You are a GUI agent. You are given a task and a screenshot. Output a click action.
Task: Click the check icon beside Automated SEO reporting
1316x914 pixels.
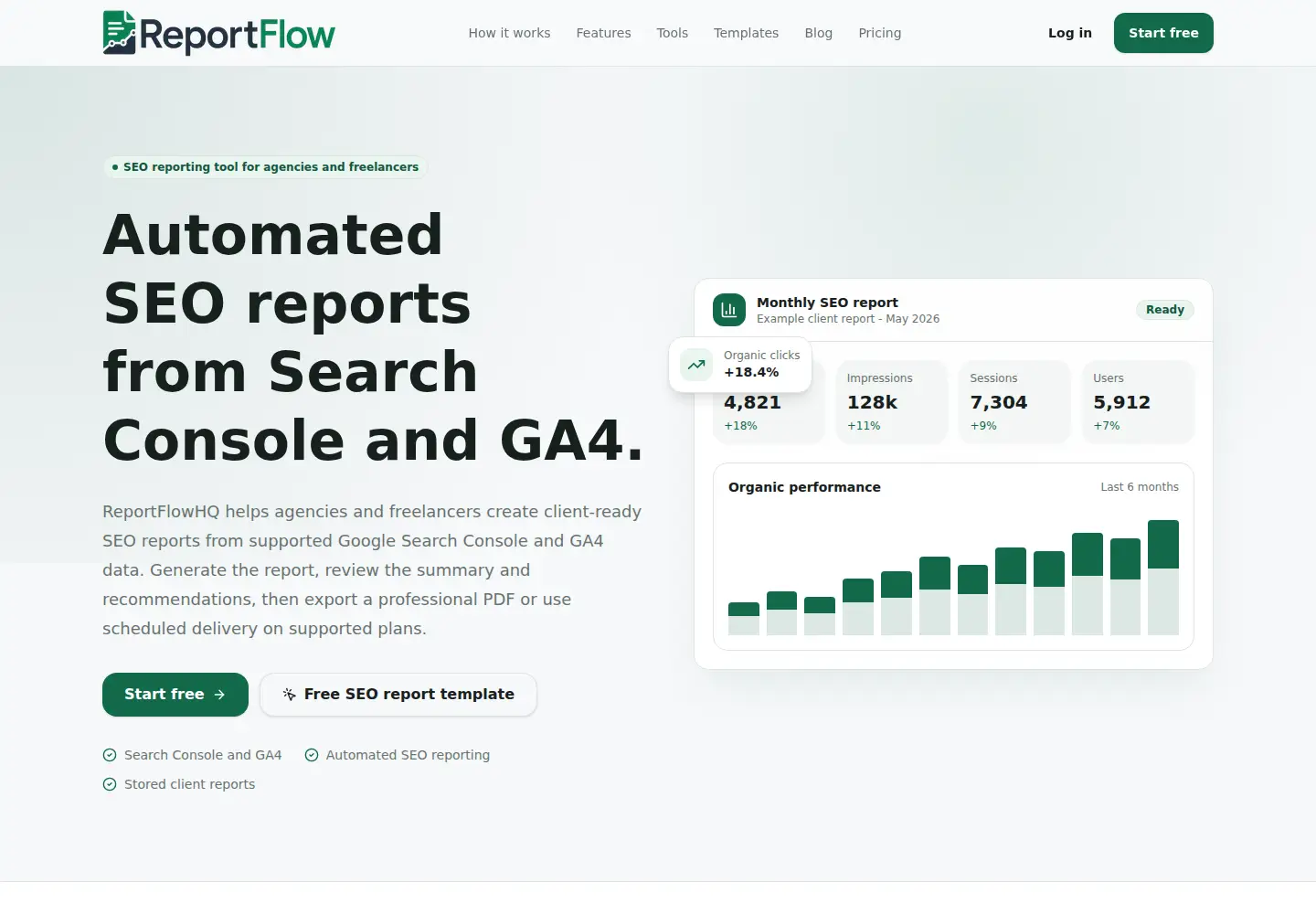312,755
